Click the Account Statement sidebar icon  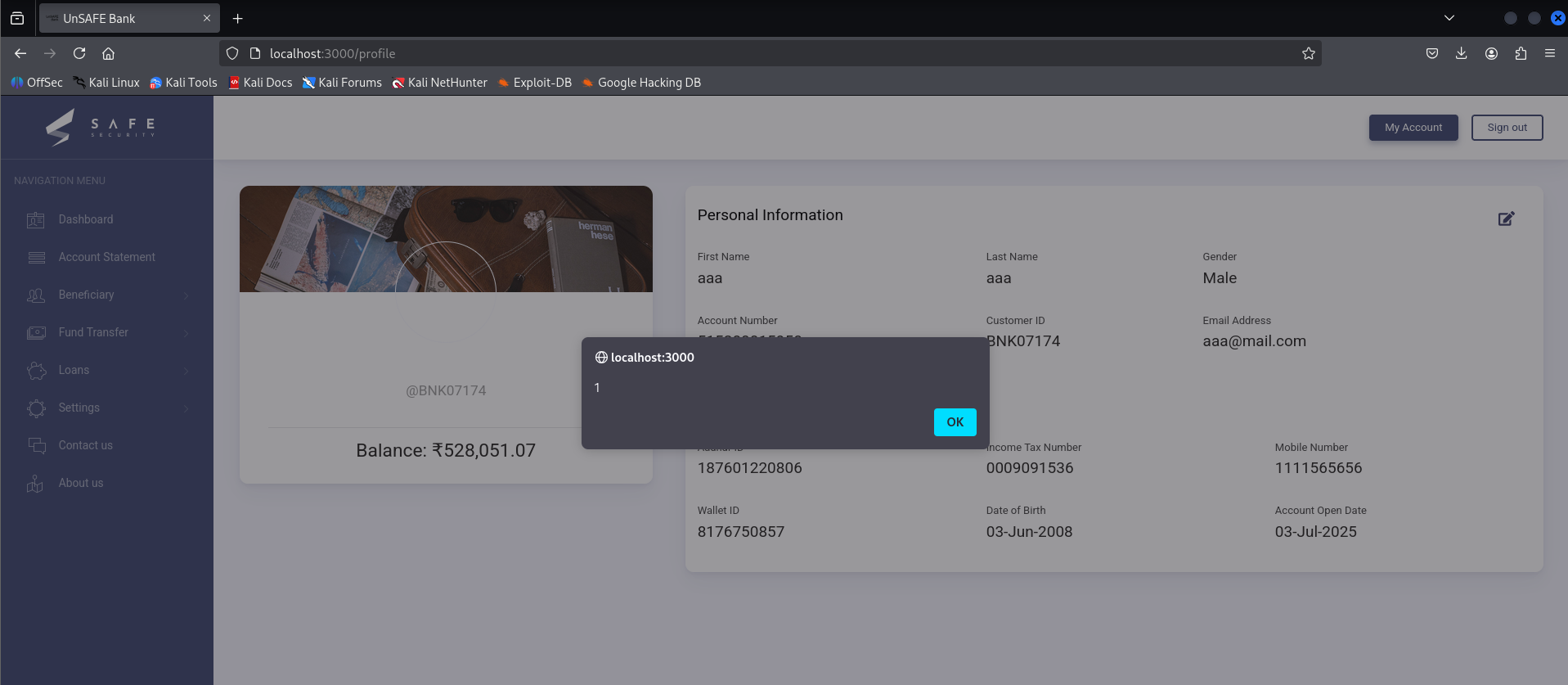(x=36, y=258)
